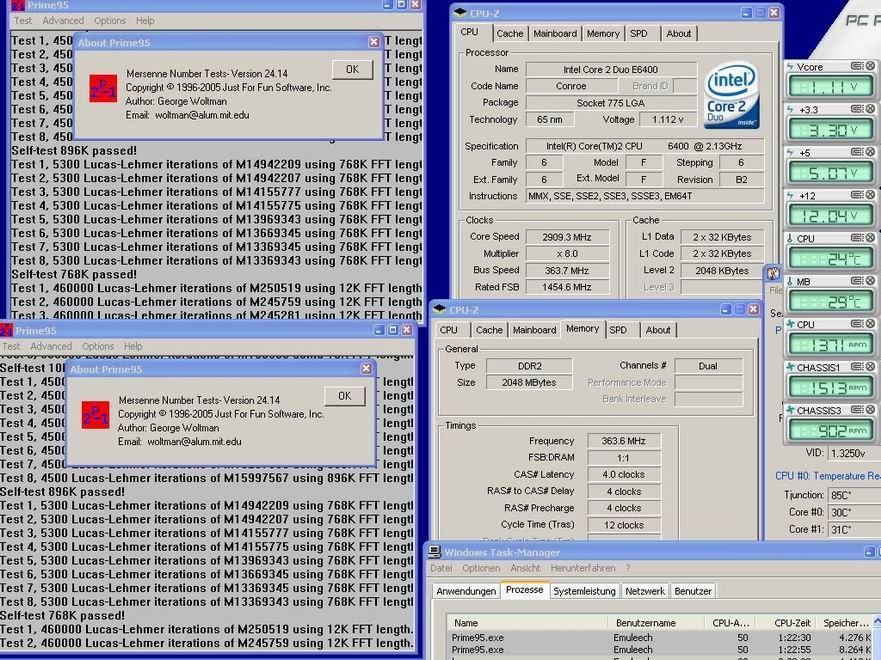
Task: Sort processes by the Name column
Action: point(527,623)
